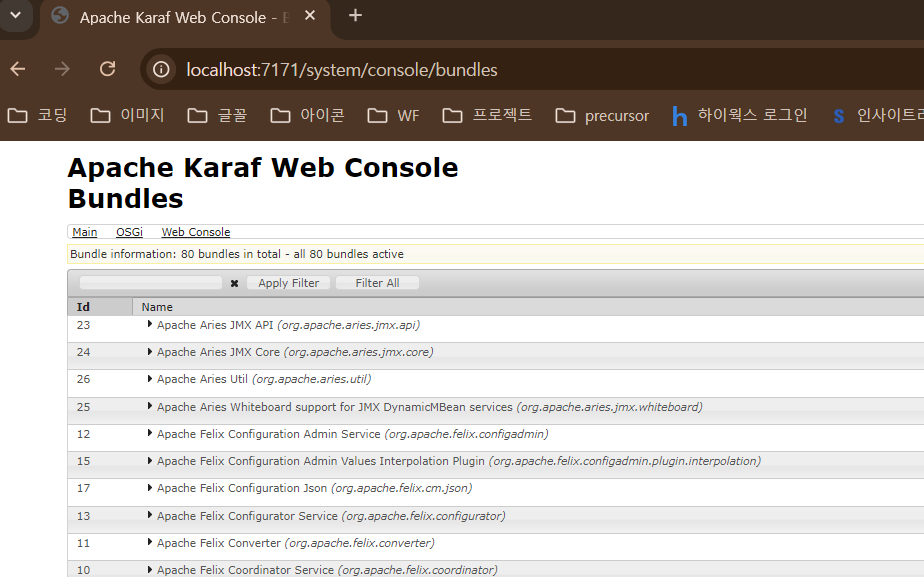Expand details for Configuration Admin Values Interpolation Plugin
The height and width of the screenshot is (577, 924).
(150, 460)
